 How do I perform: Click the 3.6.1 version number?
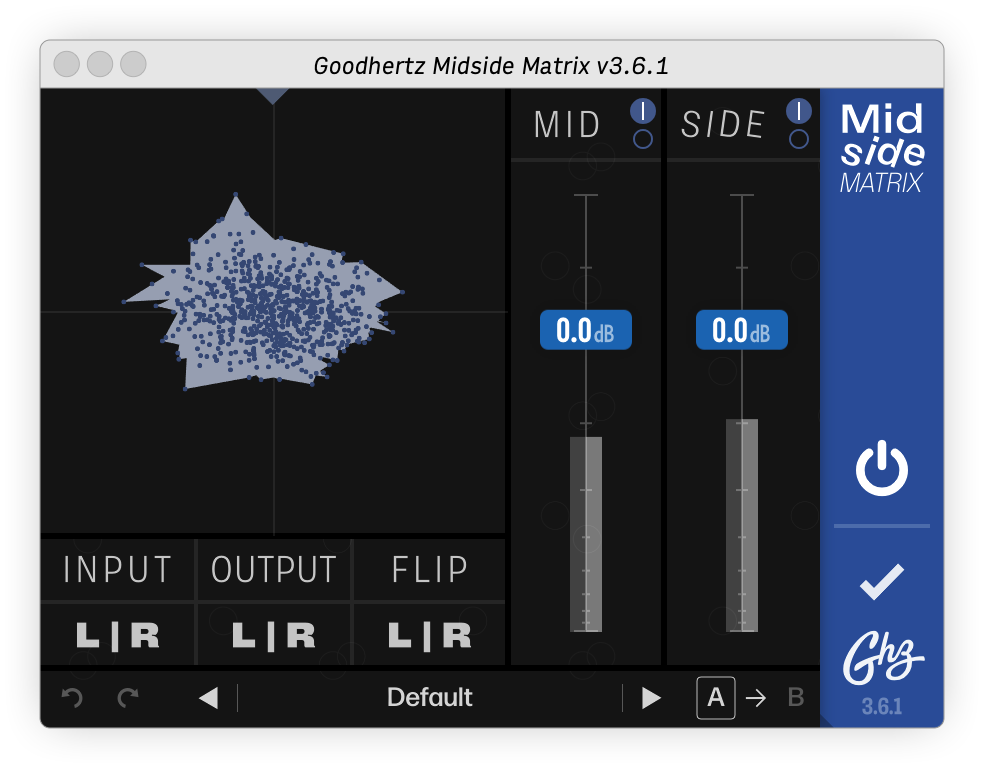[882, 707]
